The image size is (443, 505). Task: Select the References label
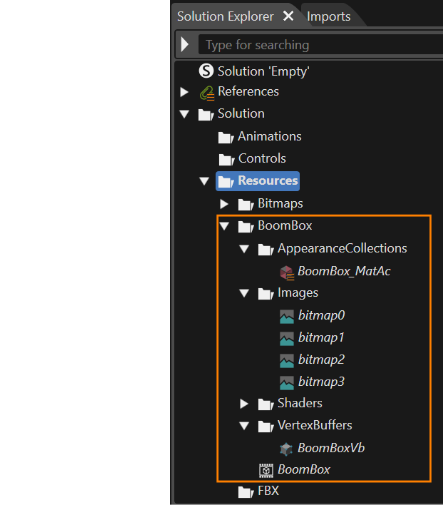248,91
